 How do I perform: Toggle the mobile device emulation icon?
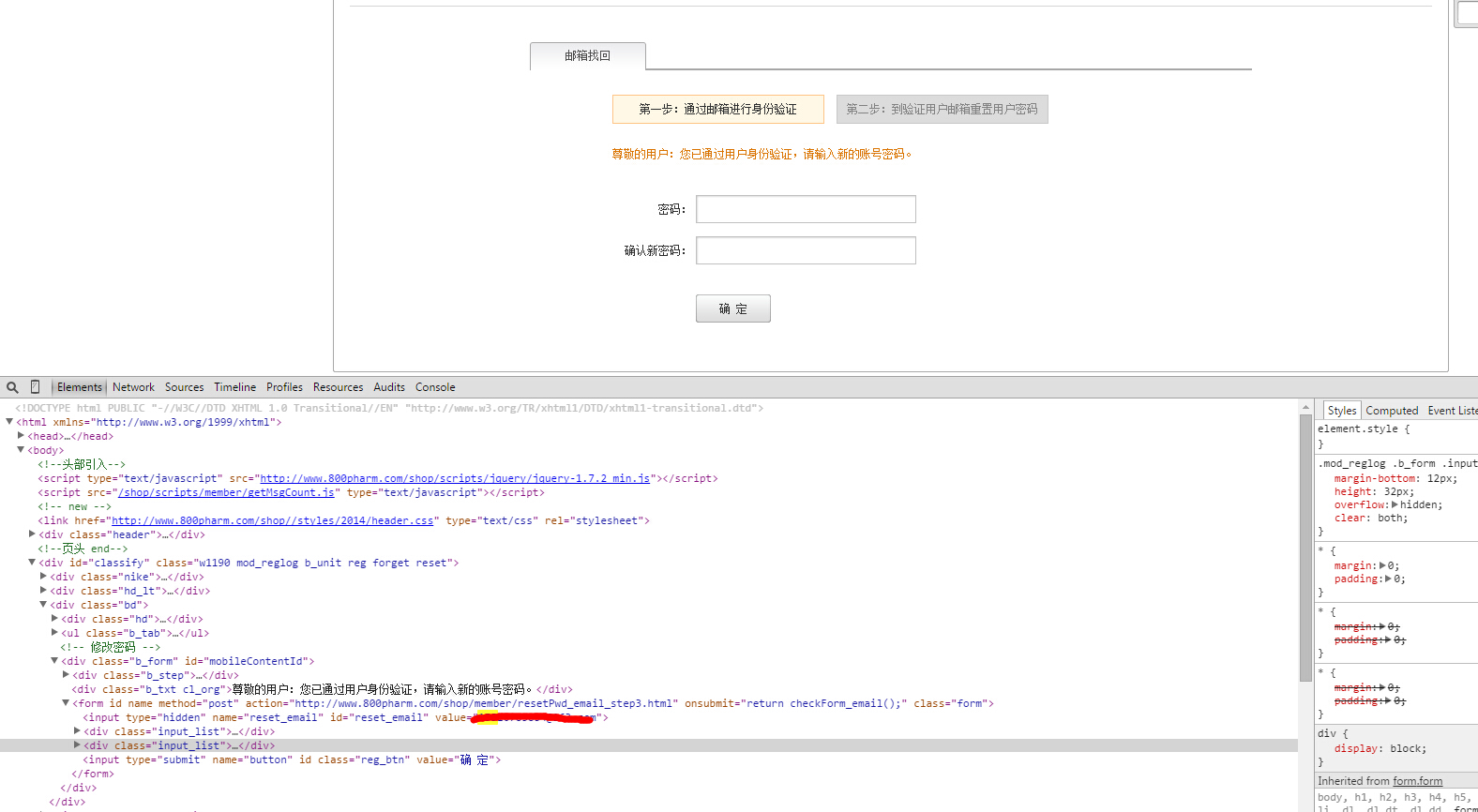point(35,387)
